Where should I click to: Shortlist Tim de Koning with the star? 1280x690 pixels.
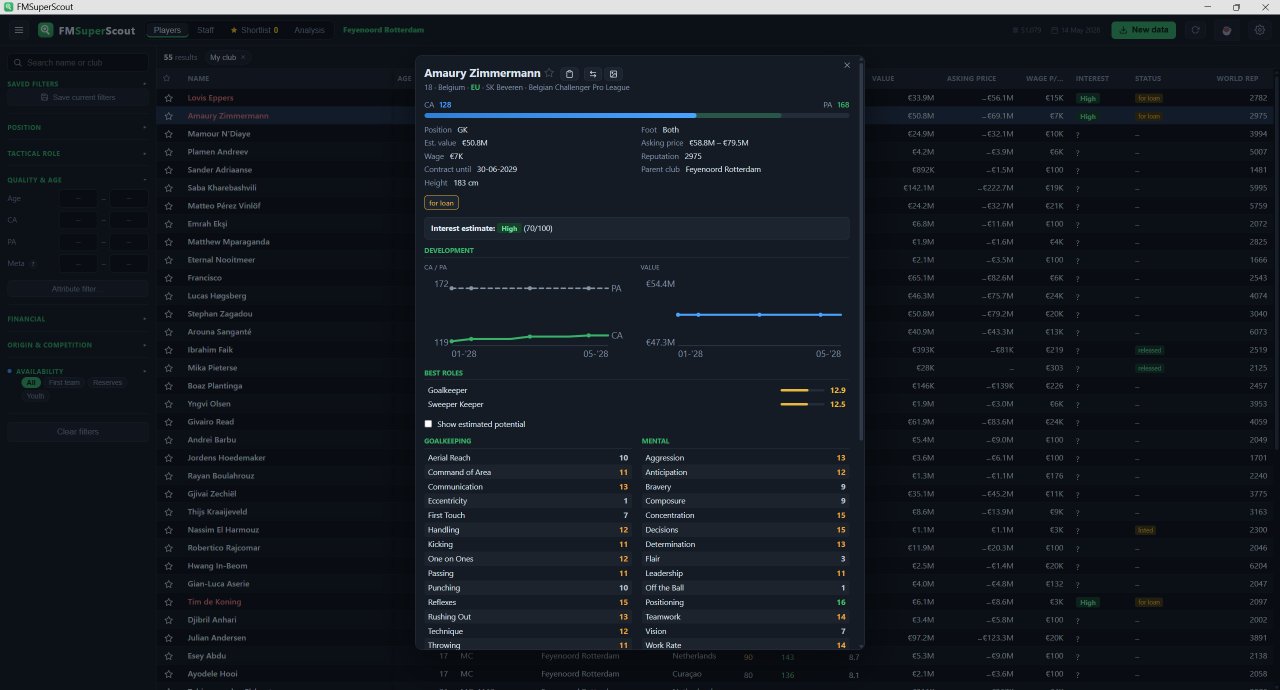(168, 602)
